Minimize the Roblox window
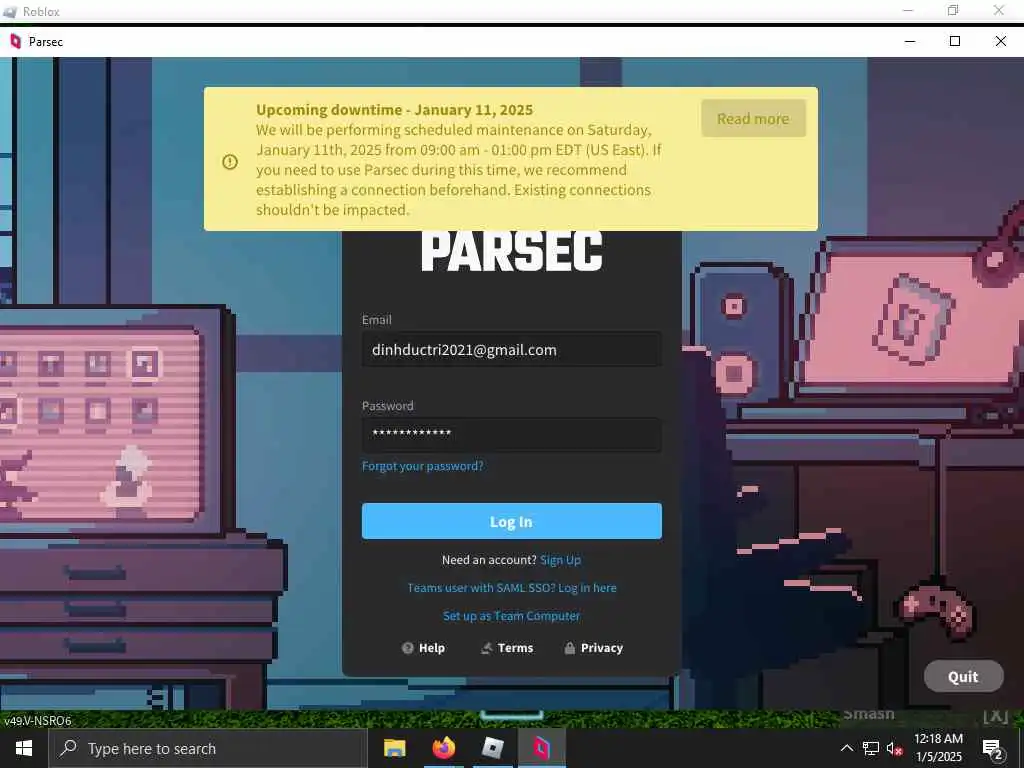This screenshot has height=768, width=1024. (x=908, y=10)
